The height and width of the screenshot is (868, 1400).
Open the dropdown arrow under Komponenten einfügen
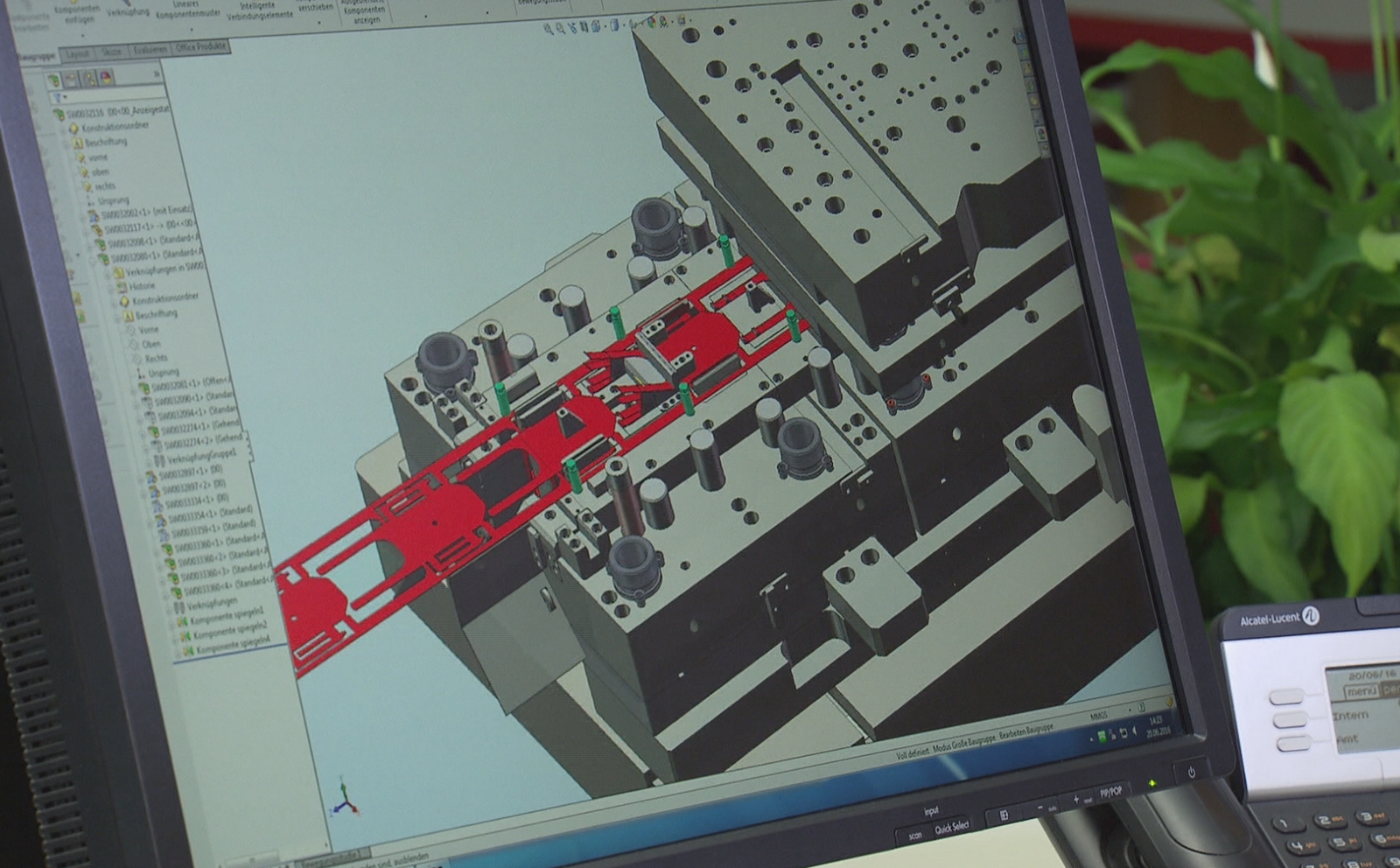tap(81, 34)
